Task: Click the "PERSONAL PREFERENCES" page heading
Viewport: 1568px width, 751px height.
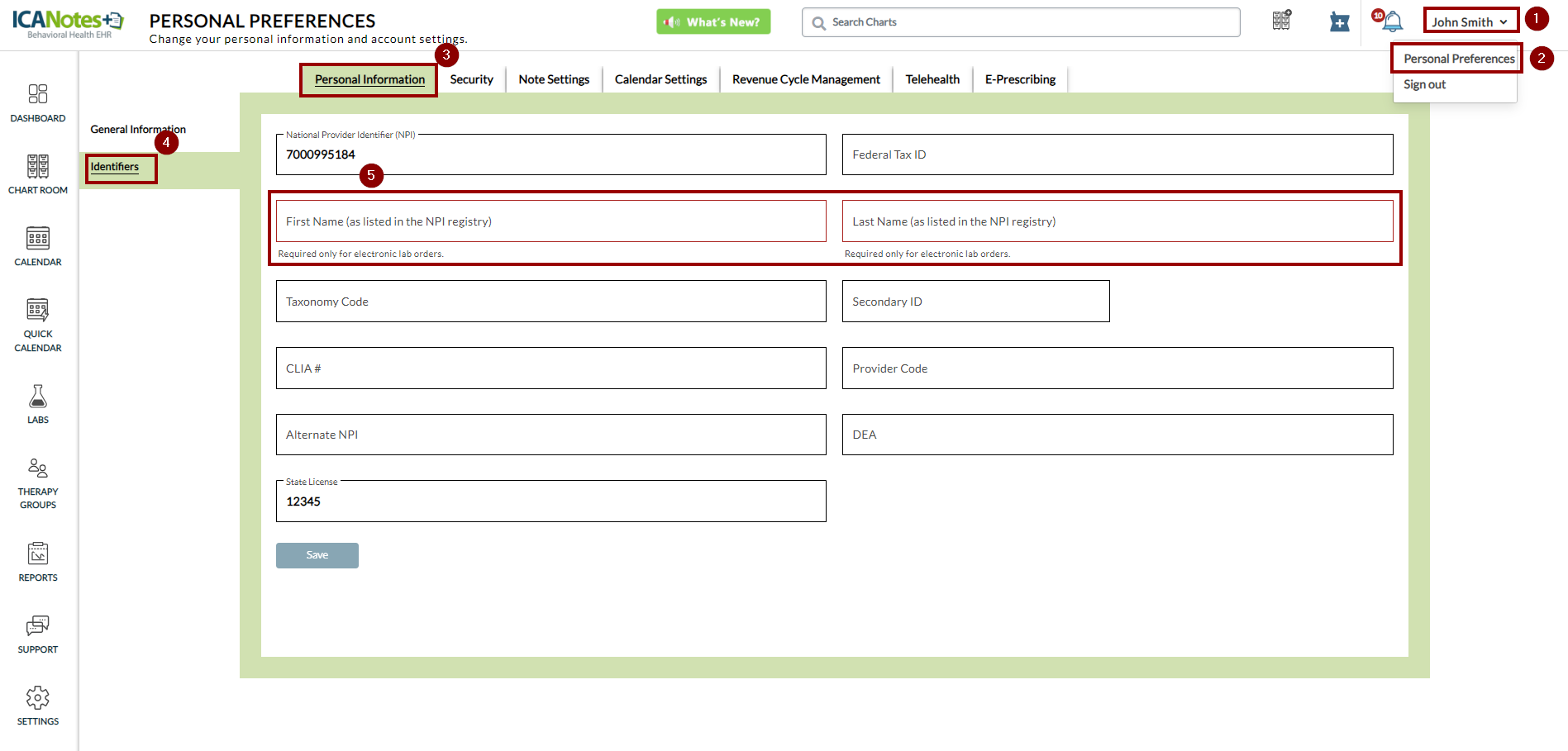Action: tap(262, 21)
